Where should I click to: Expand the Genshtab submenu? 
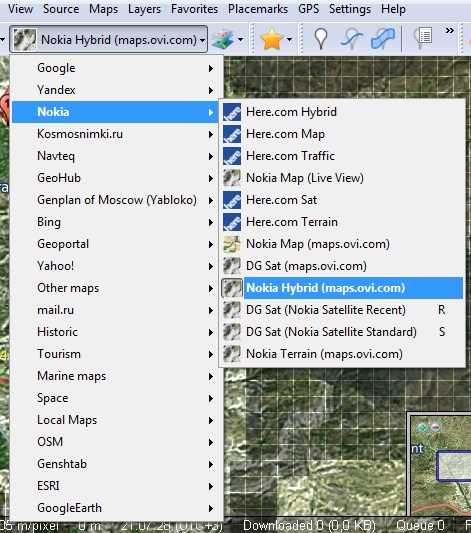pos(118,464)
